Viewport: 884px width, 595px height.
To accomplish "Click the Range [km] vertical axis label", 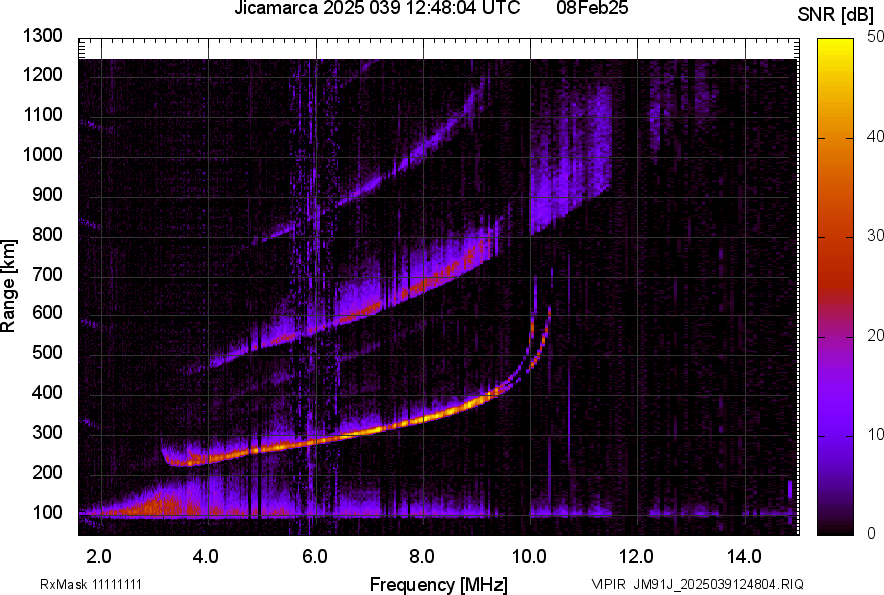I will point(9,284).
